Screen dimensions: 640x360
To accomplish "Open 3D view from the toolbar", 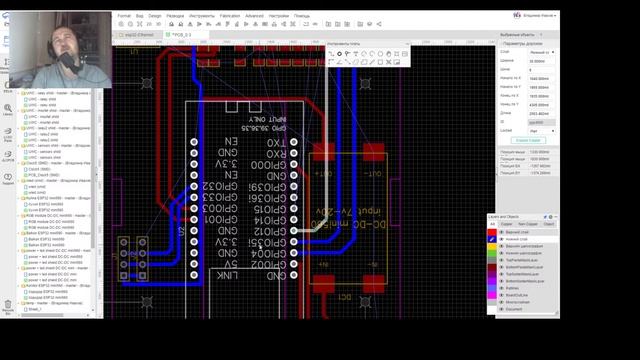I will (158, 24).
